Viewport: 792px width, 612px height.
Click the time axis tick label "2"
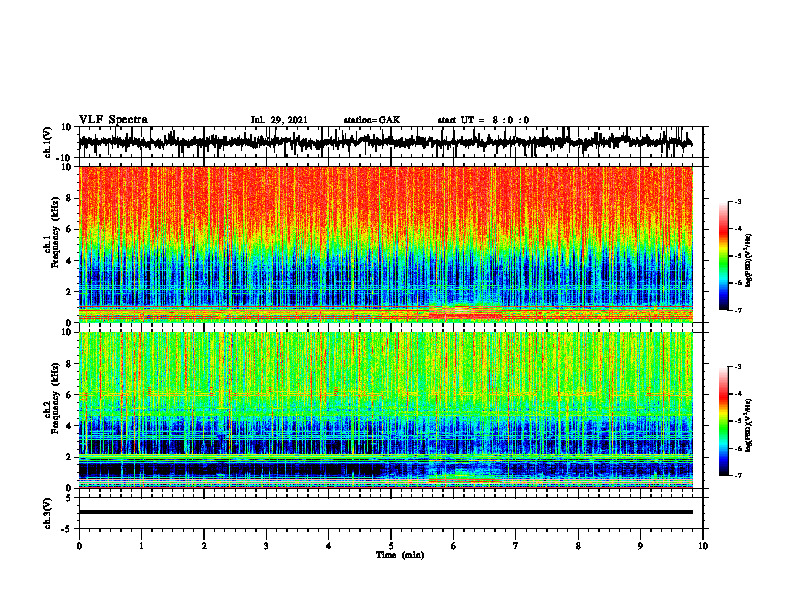tap(204, 546)
